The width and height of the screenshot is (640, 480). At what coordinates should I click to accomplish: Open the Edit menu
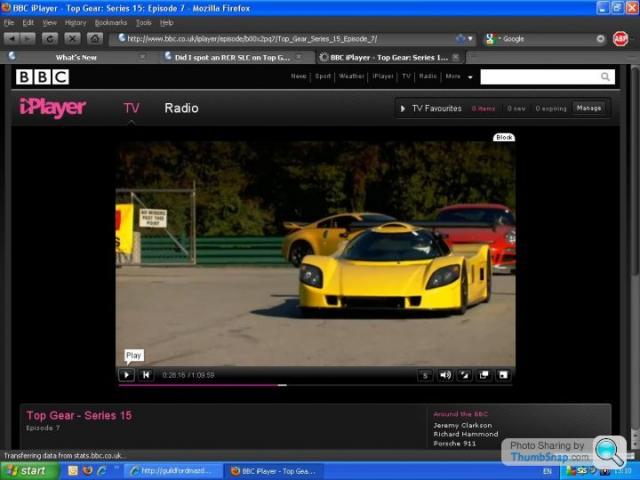(x=28, y=23)
